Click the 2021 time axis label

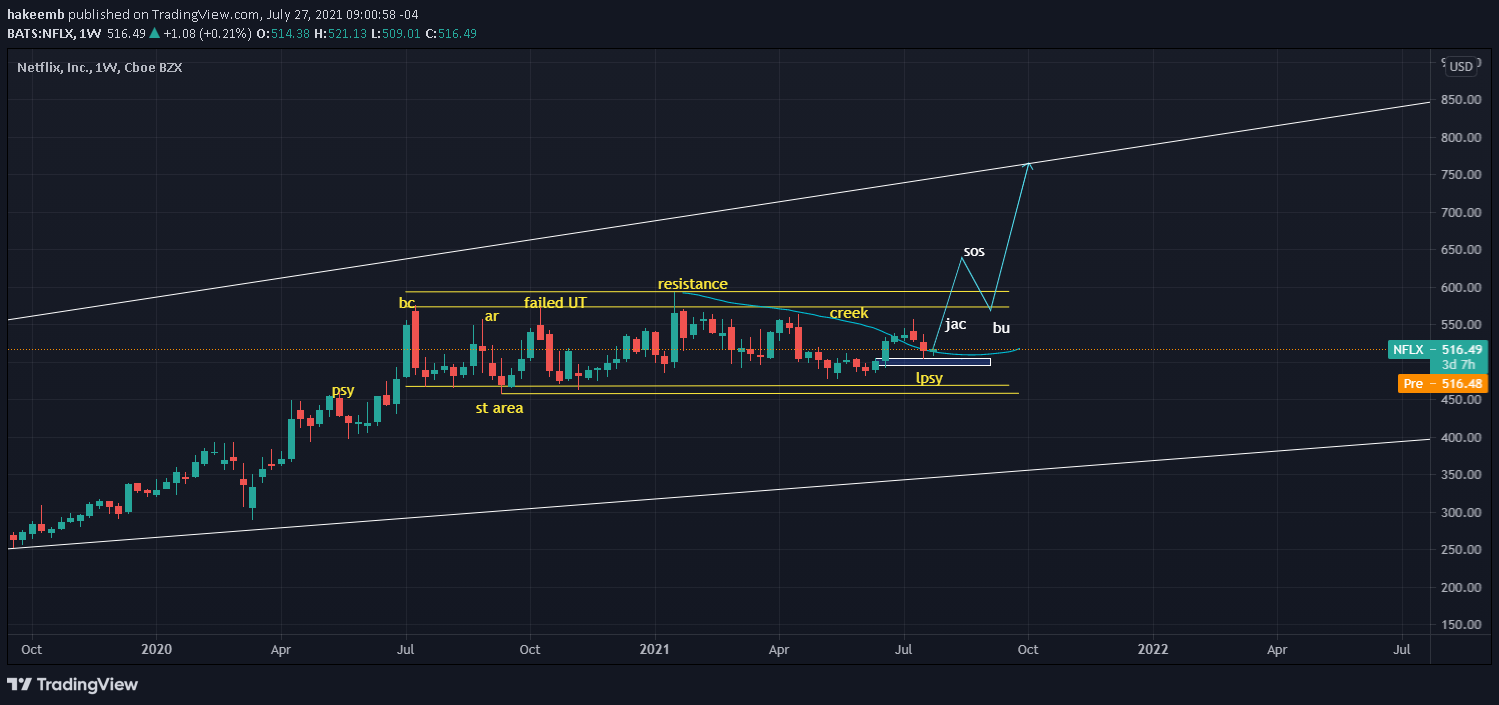[x=655, y=649]
